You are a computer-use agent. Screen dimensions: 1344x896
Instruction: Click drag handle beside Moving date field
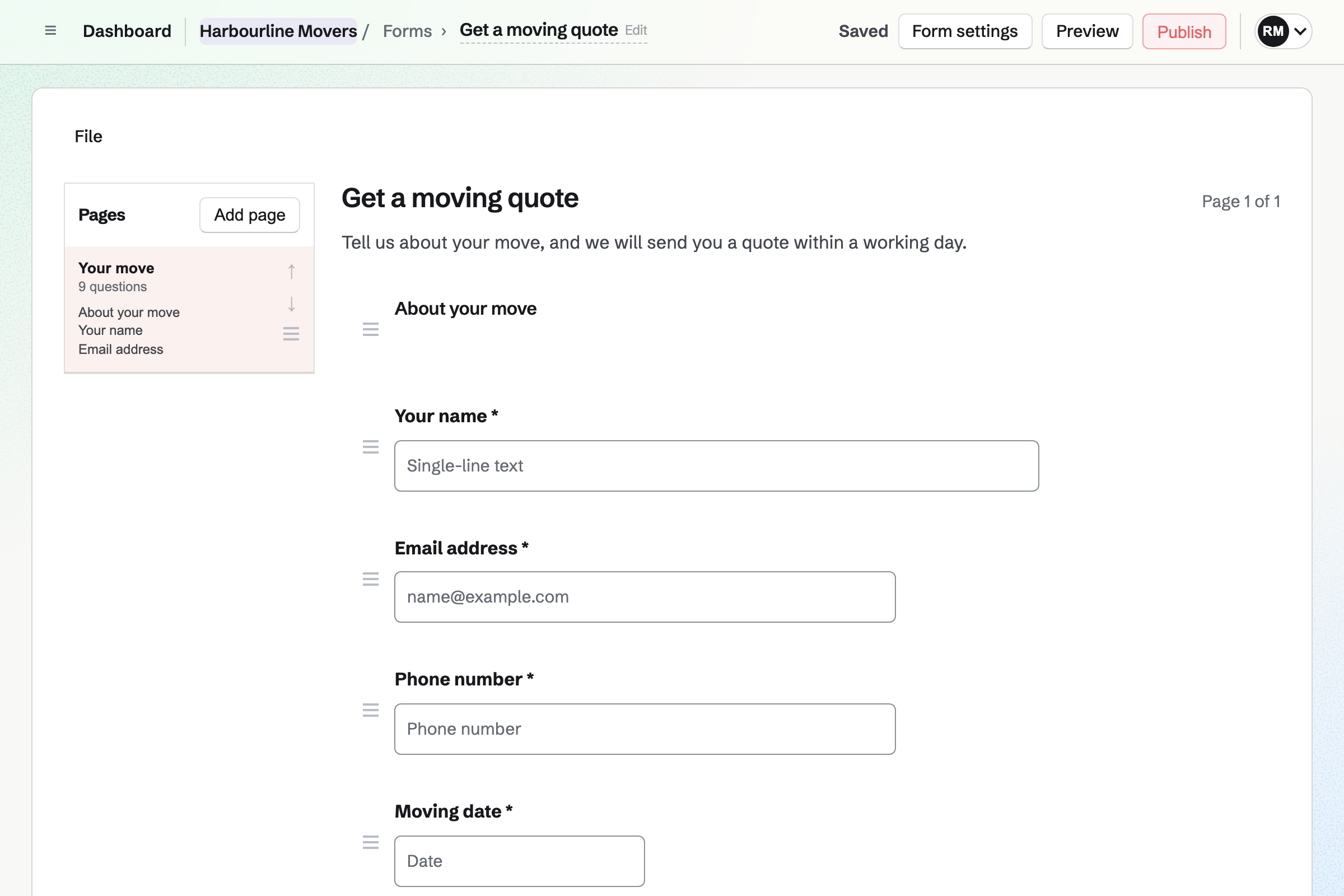(x=371, y=842)
